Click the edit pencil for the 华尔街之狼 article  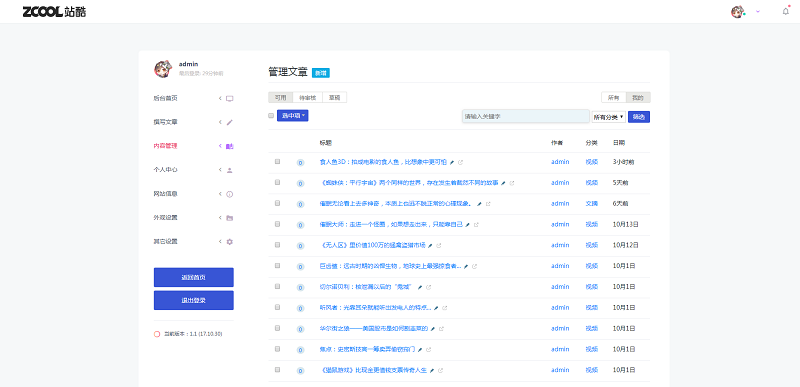(x=433, y=329)
